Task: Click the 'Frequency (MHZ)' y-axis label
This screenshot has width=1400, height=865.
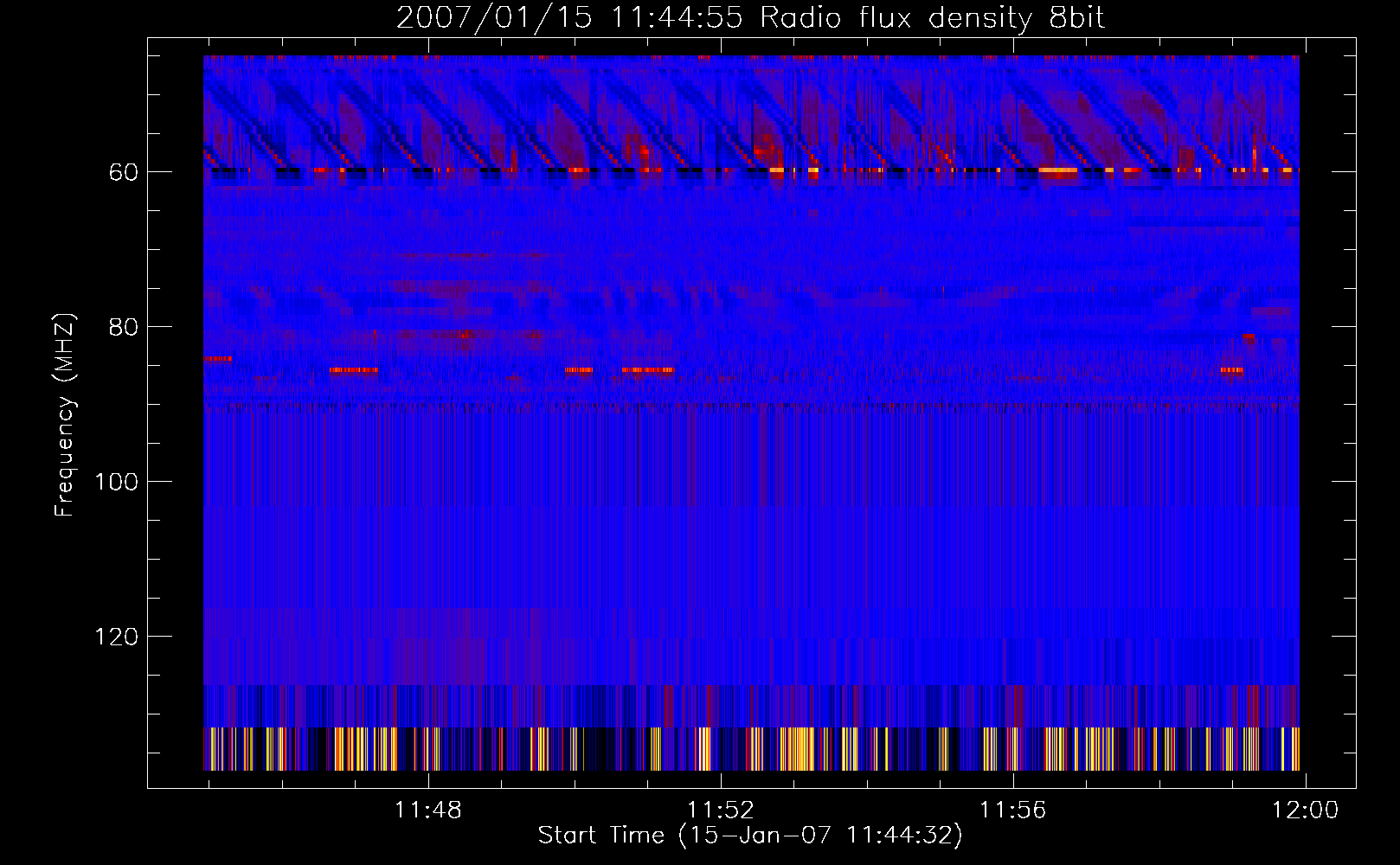Action: [x=66, y=415]
